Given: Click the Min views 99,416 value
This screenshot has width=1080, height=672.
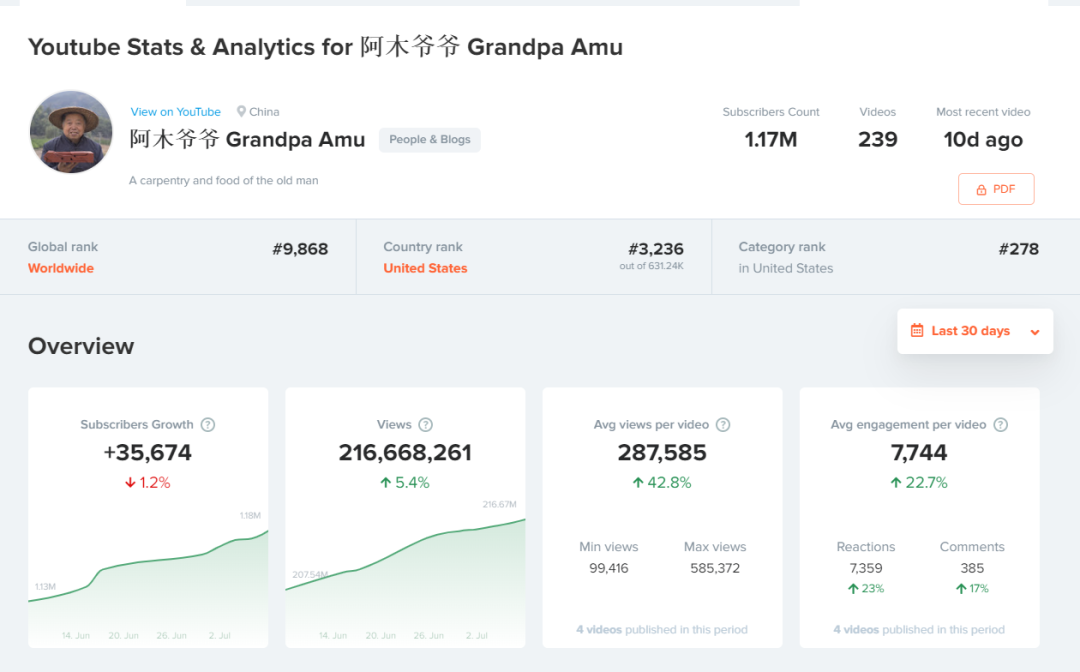Looking at the screenshot, I should (x=609, y=568).
